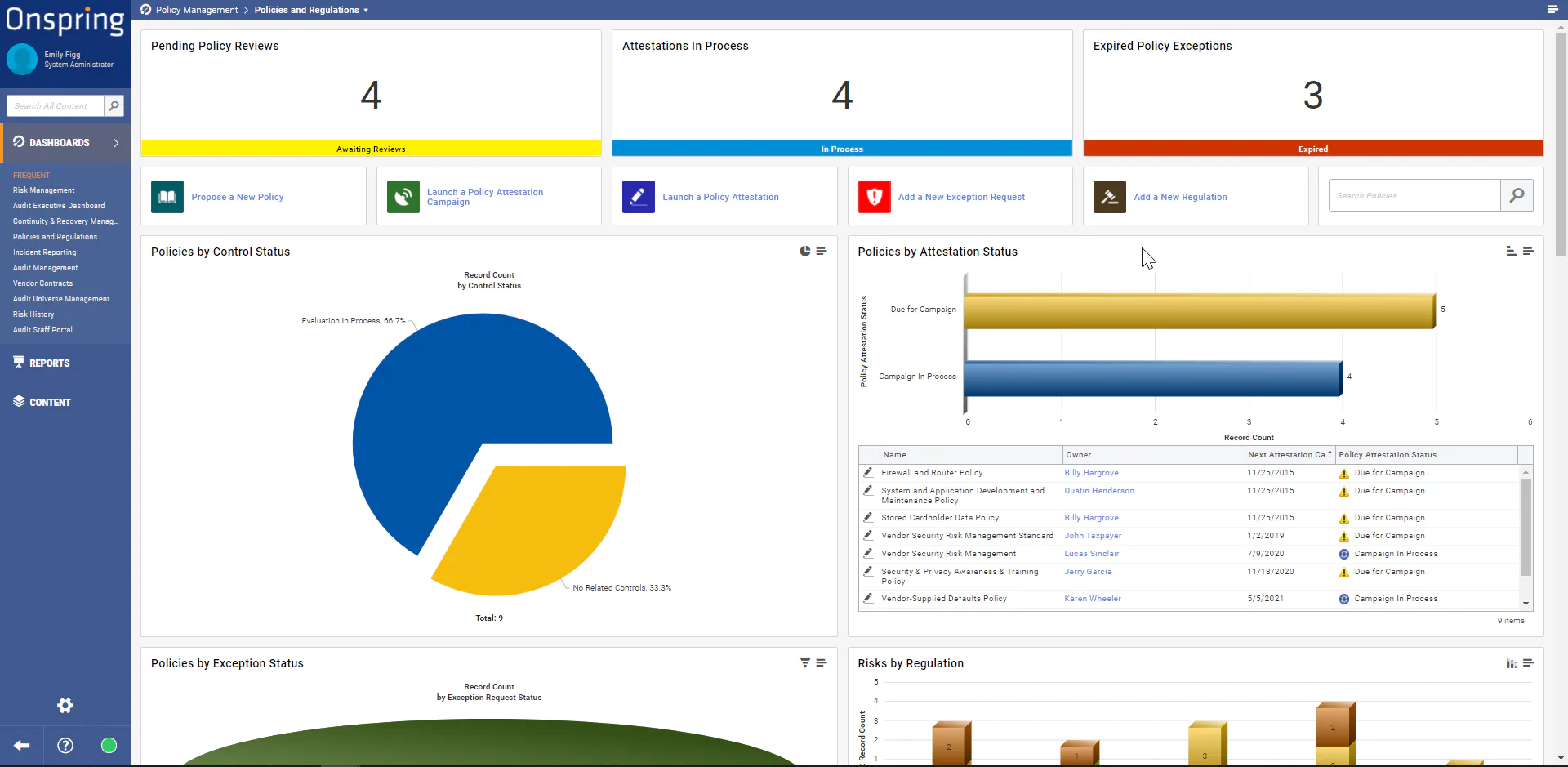Open the menu icon of Policies by Control Status
Image resolution: width=1568 pixels, height=767 pixels.
[x=822, y=252]
